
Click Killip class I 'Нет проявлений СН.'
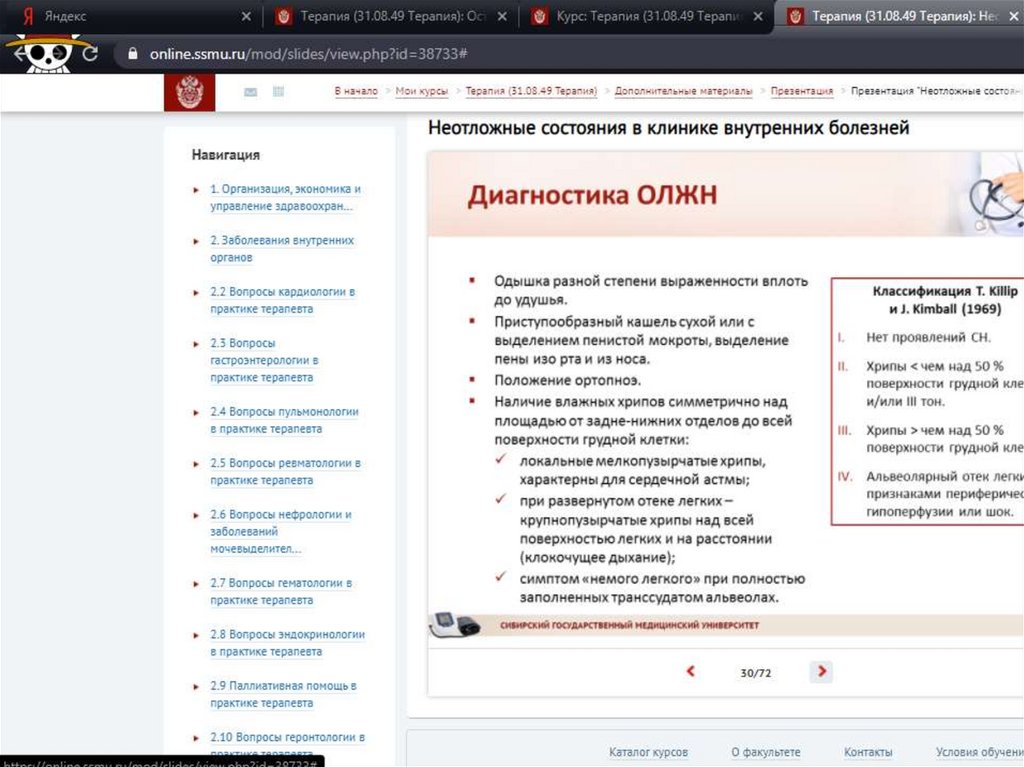928,337
